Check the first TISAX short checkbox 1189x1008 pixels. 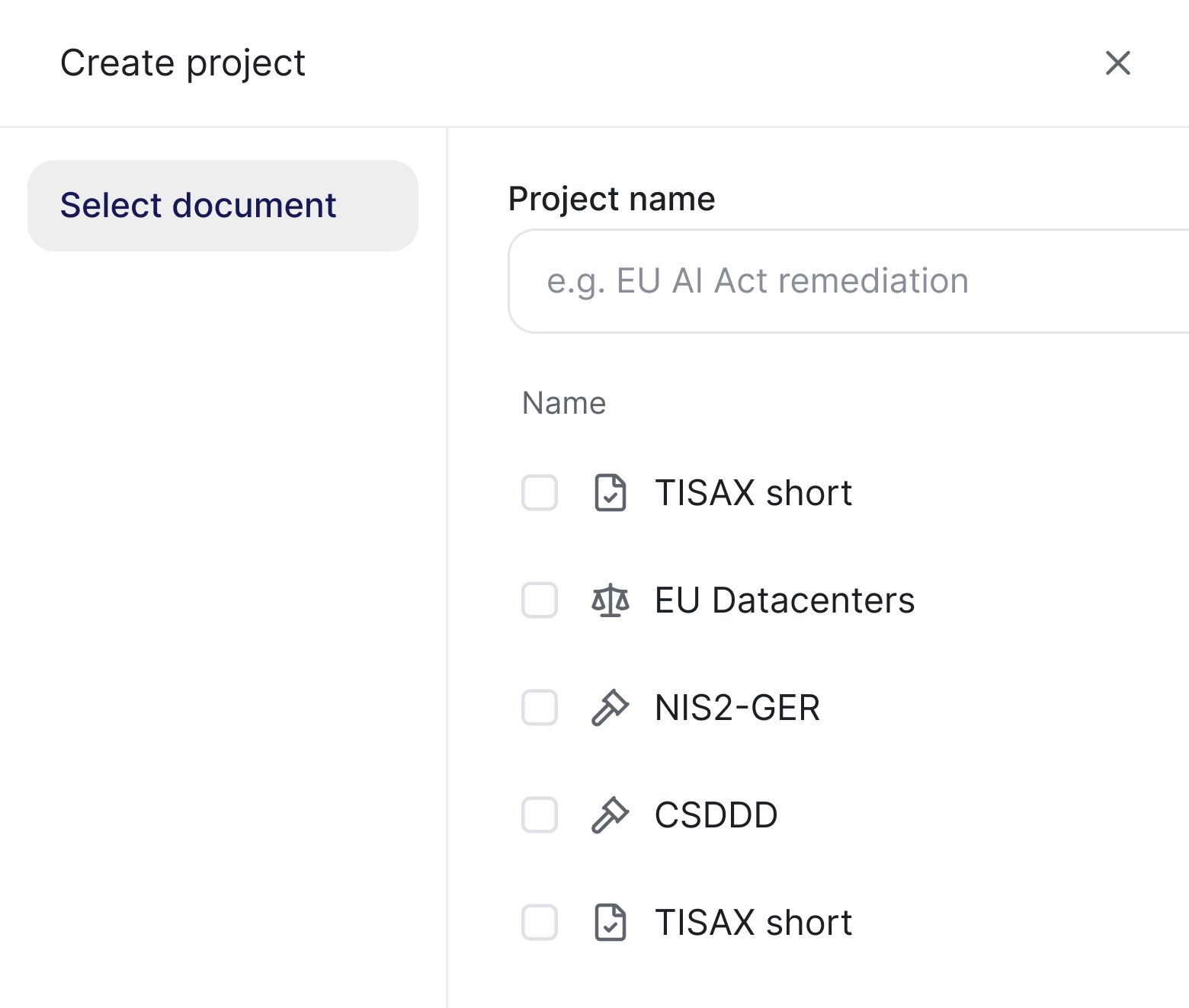click(x=540, y=492)
